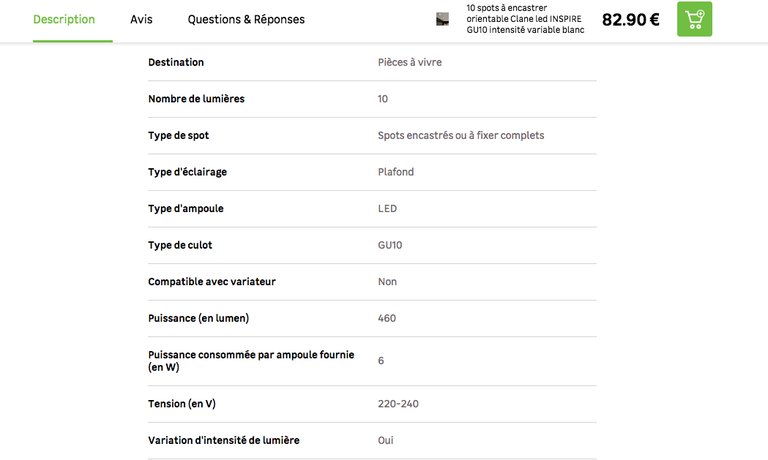Select the Destination row label
Image resolution: width=768 pixels, height=460 pixels.
coord(176,62)
